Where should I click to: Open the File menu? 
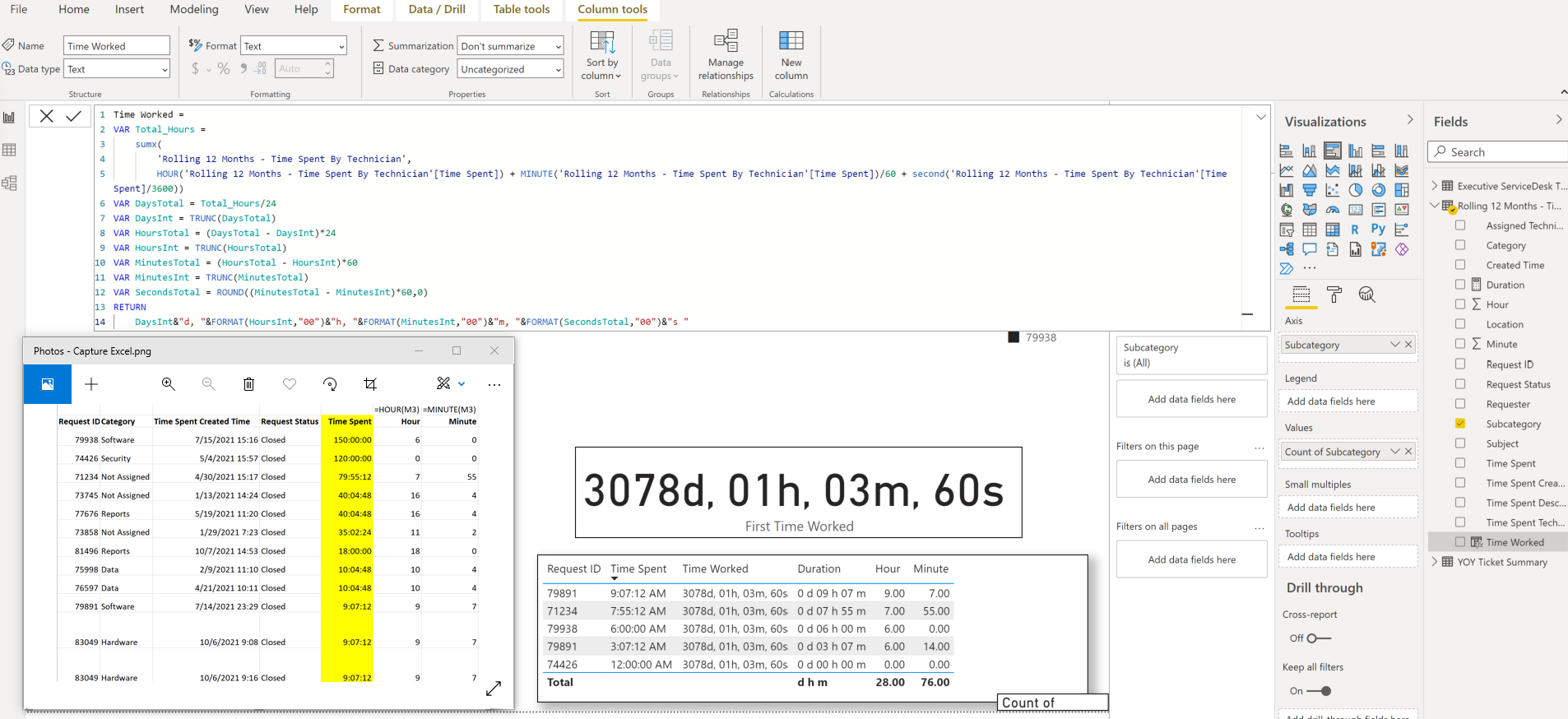click(x=19, y=9)
